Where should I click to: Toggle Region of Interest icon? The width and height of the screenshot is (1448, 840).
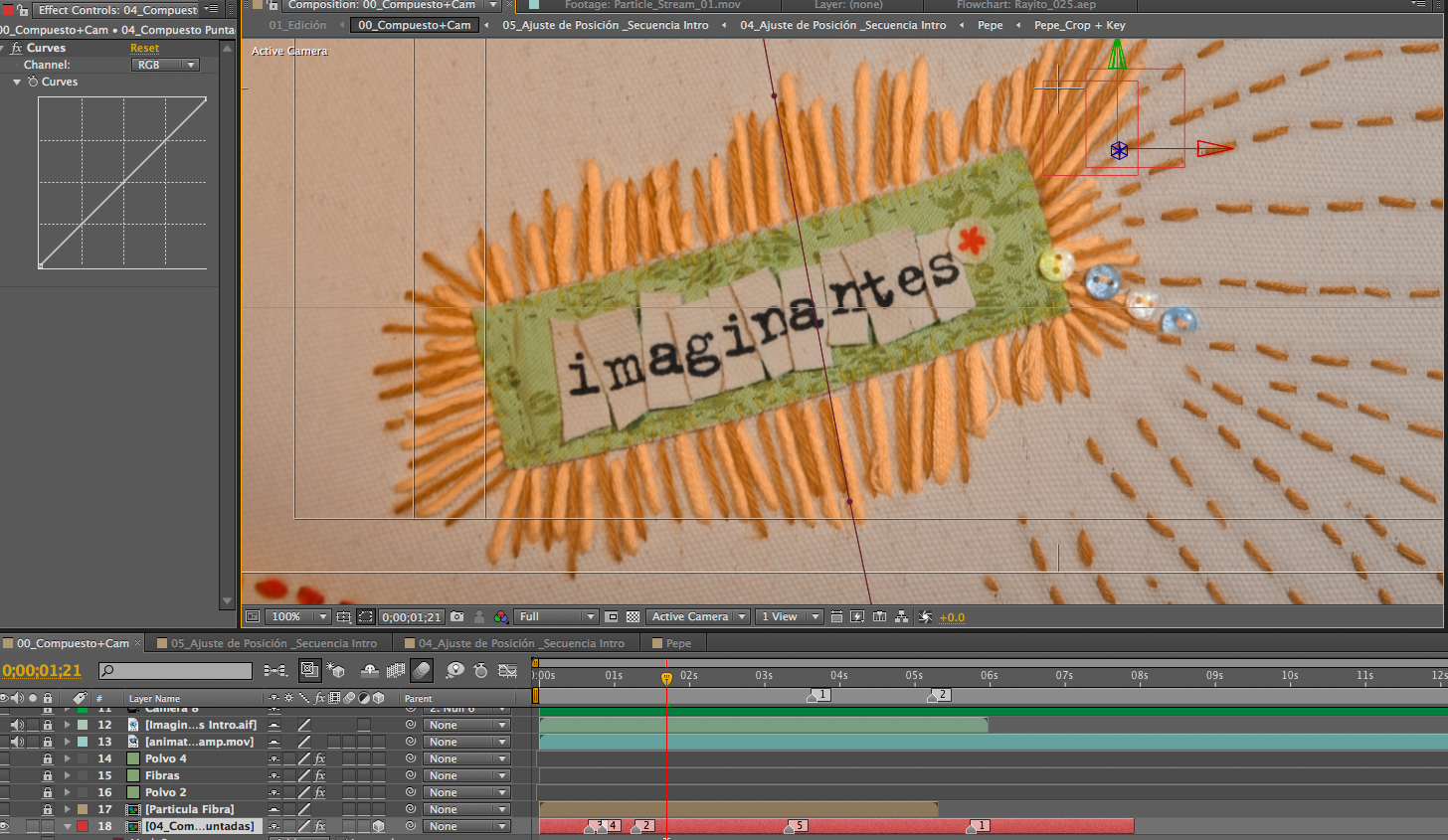(612, 616)
